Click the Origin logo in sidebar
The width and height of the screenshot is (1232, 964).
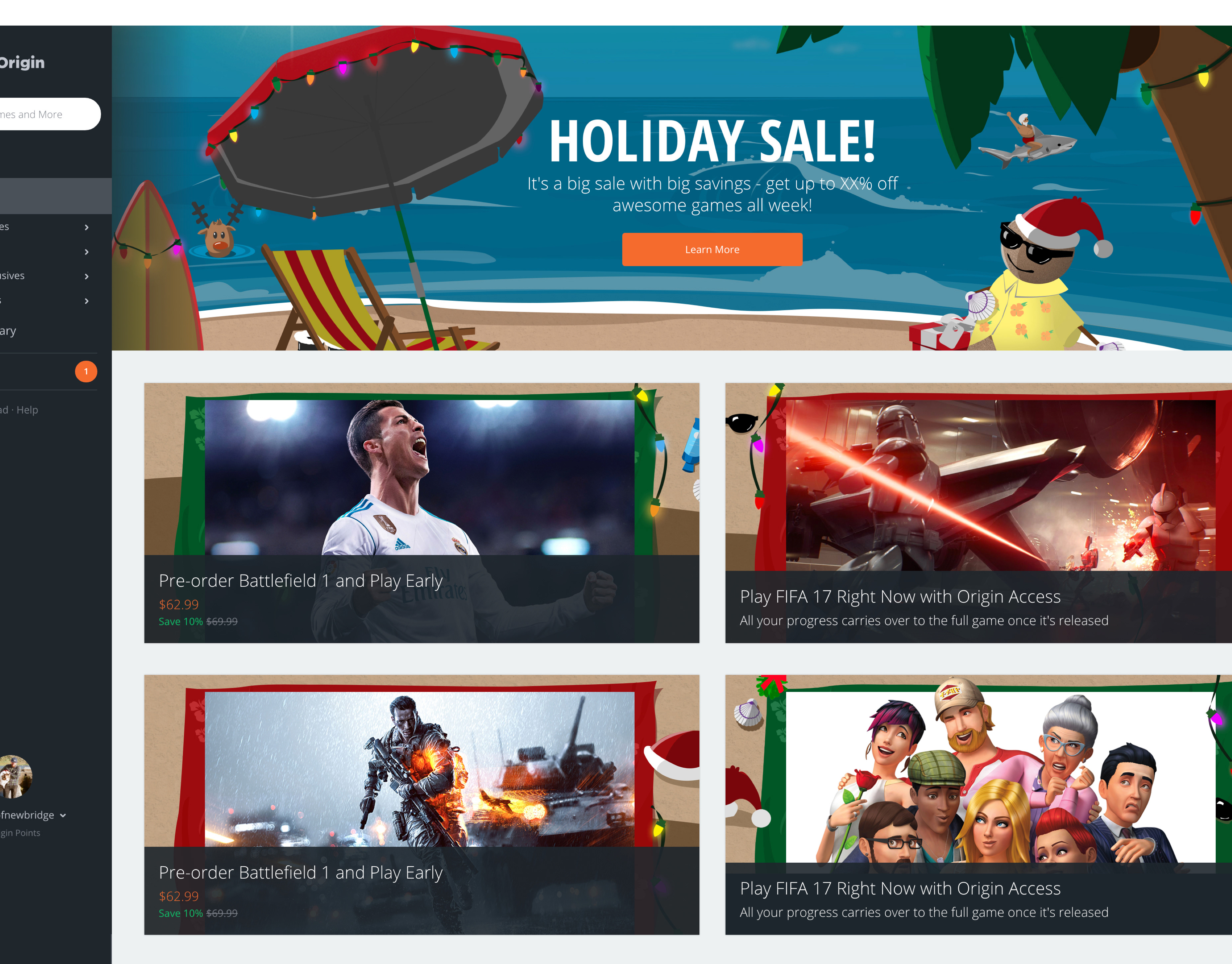pyautogui.click(x=22, y=62)
